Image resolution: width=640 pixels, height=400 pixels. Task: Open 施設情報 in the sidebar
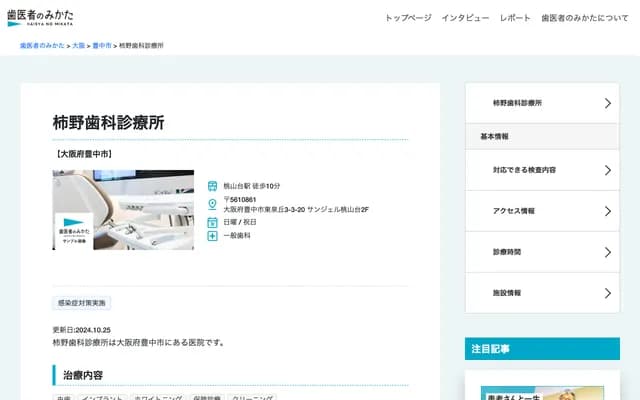(x=542, y=293)
